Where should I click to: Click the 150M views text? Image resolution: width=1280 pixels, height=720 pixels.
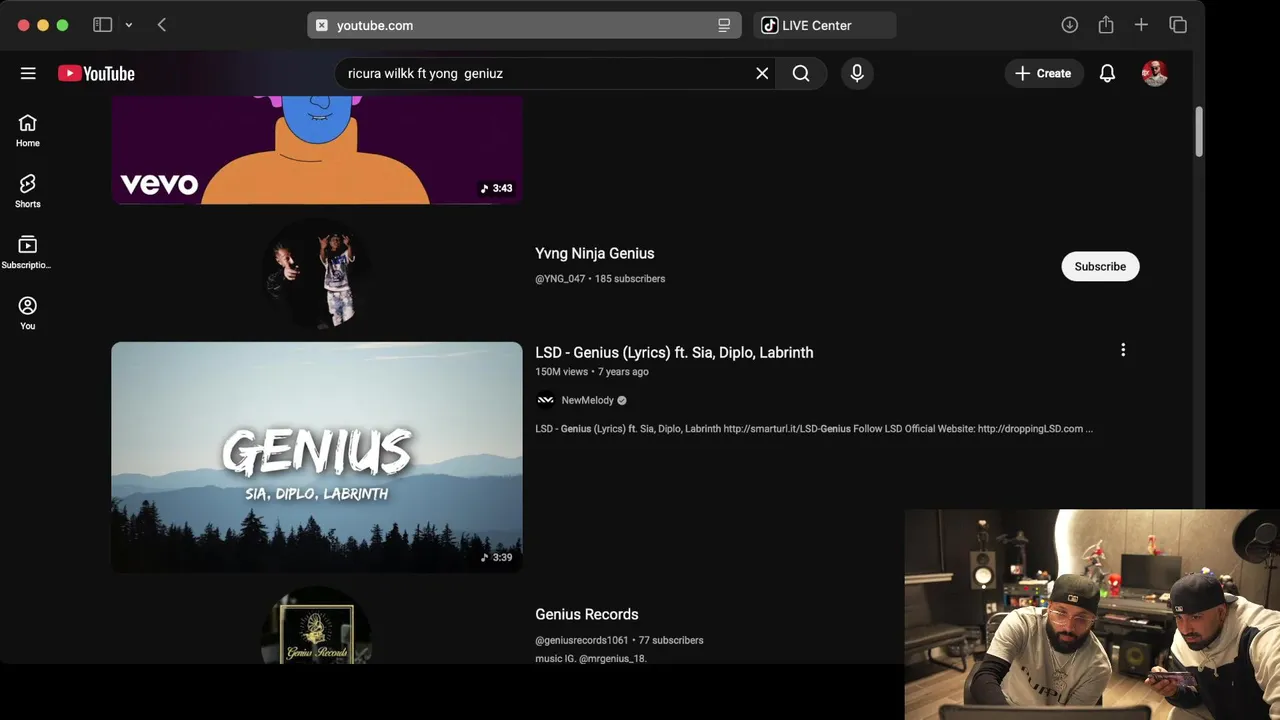[x=561, y=372]
